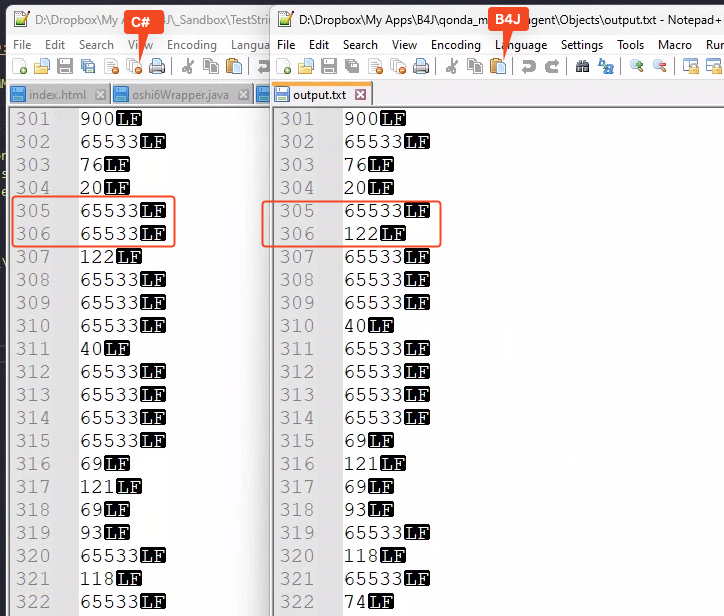Click Close document icon in output.txt window
724x616 pixels.
(x=375, y=66)
